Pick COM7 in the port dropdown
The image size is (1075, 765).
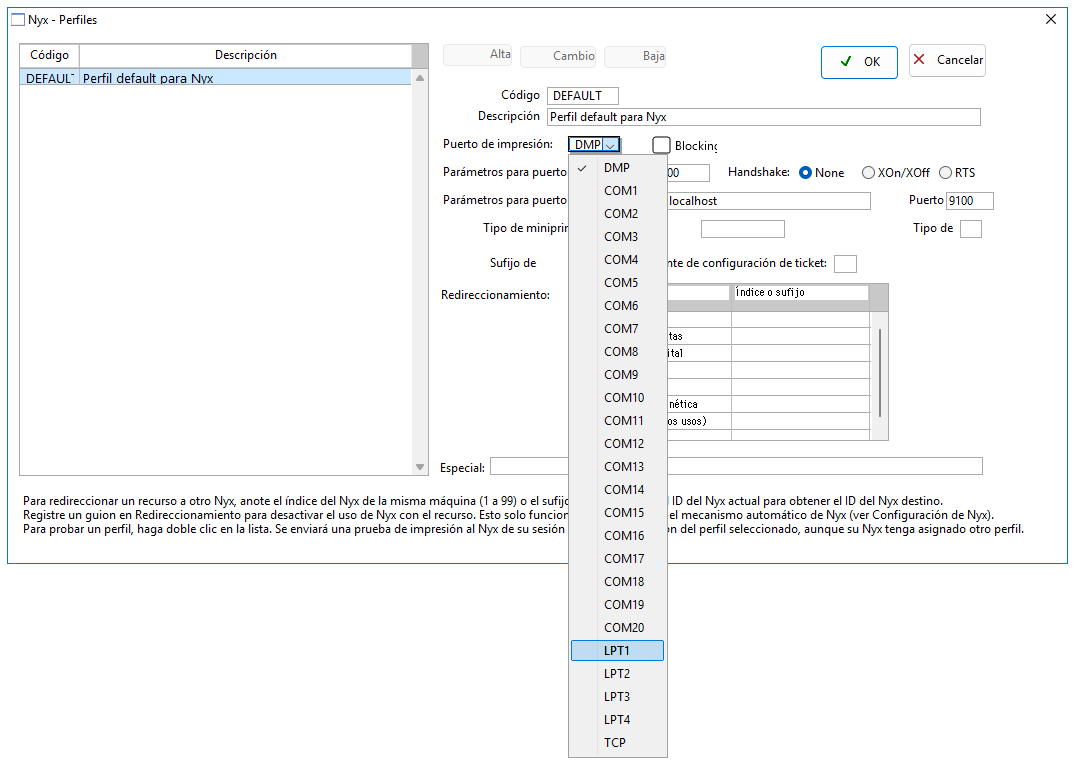coord(617,329)
